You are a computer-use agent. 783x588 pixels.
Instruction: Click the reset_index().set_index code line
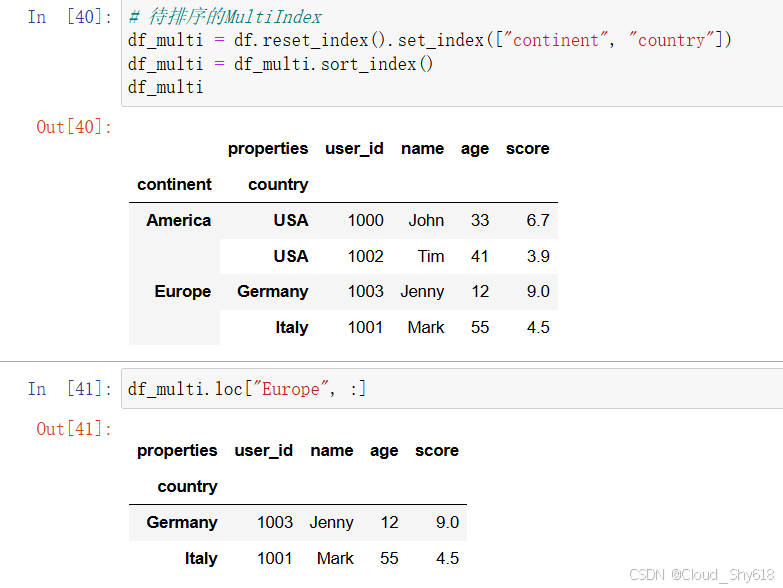coord(429,40)
